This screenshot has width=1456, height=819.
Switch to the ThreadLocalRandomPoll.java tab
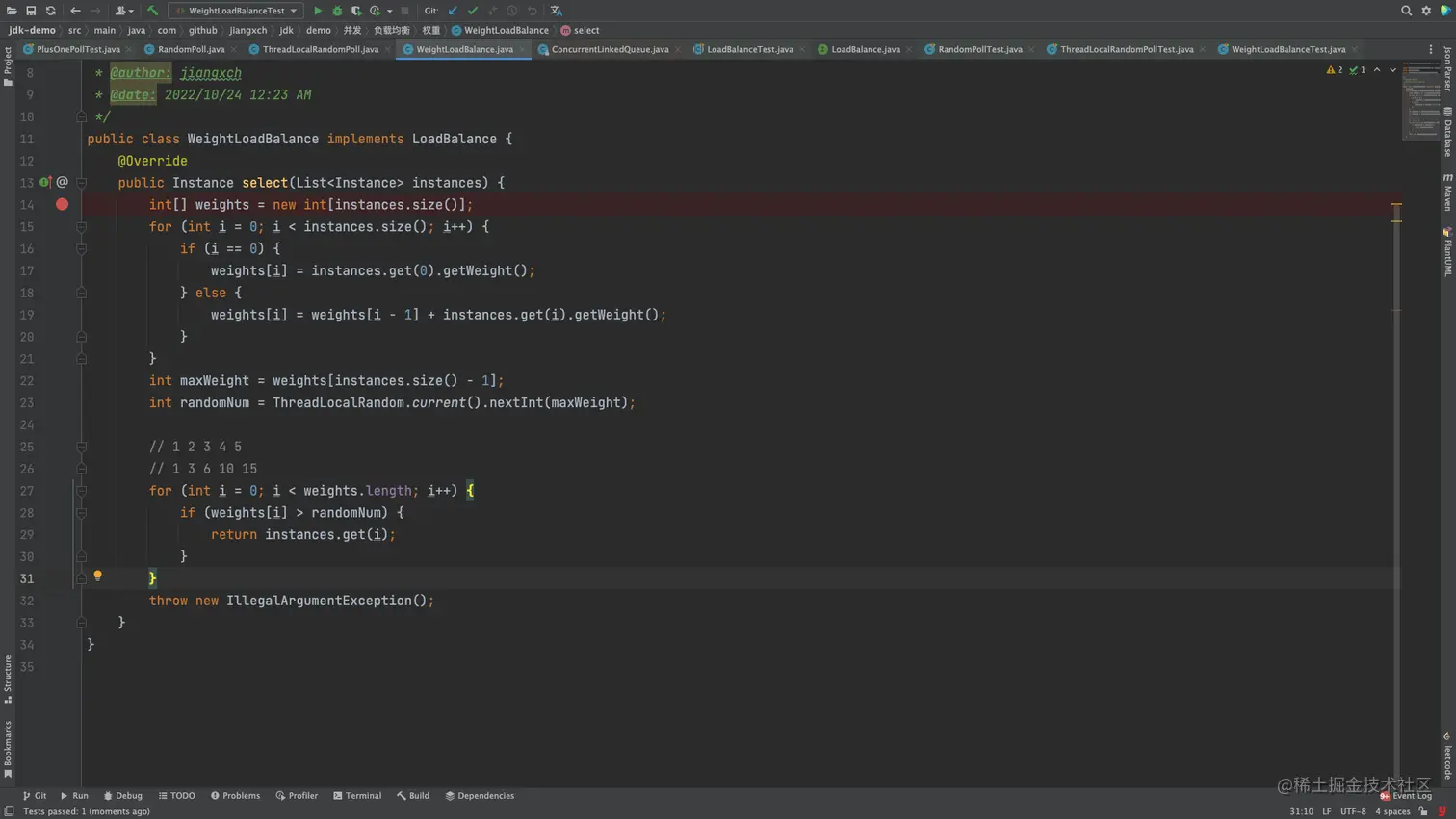pyautogui.click(x=320, y=49)
